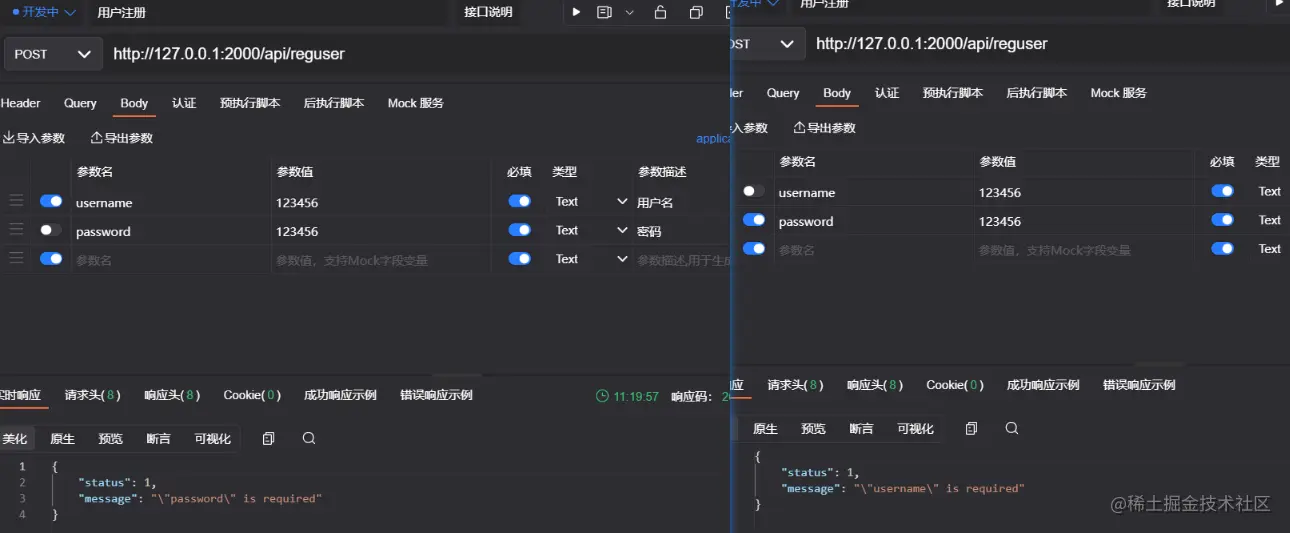Viewport: 1290px width, 533px height.
Task: Open the 成功响应示例 tab in the left panel
Action: 340,395
